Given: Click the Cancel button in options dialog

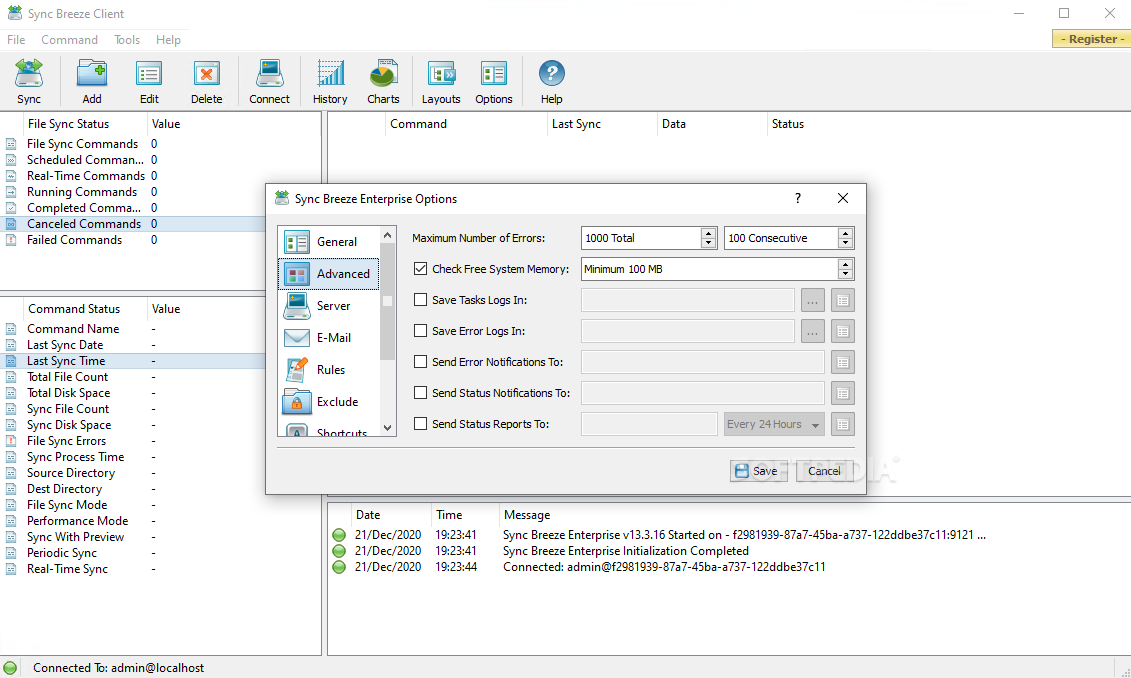Looking at the screenshot, I should (x=824, y=471).
